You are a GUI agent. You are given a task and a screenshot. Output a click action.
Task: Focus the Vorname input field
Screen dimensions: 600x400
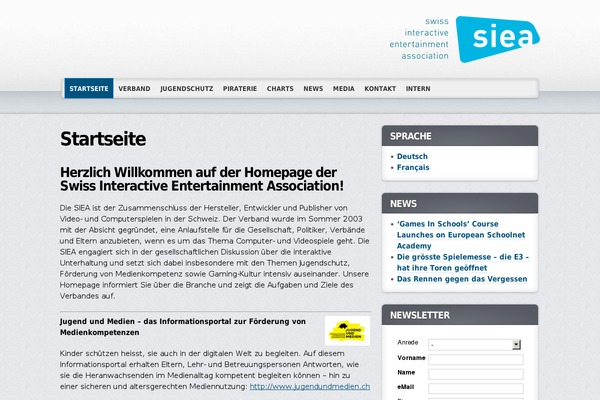pyautogui.click(x=476, y=359)
